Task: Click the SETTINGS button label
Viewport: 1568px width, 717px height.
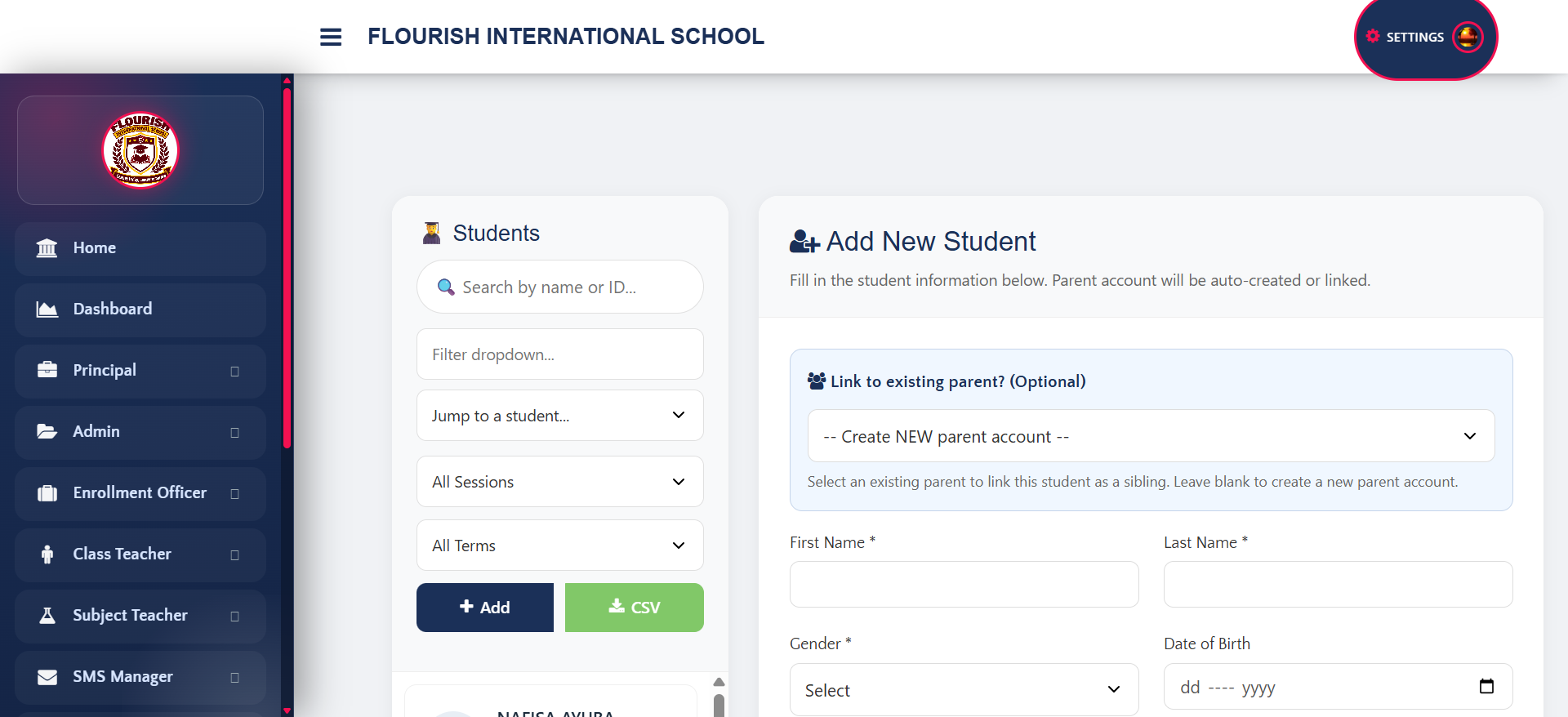Action: (1415, 37)
